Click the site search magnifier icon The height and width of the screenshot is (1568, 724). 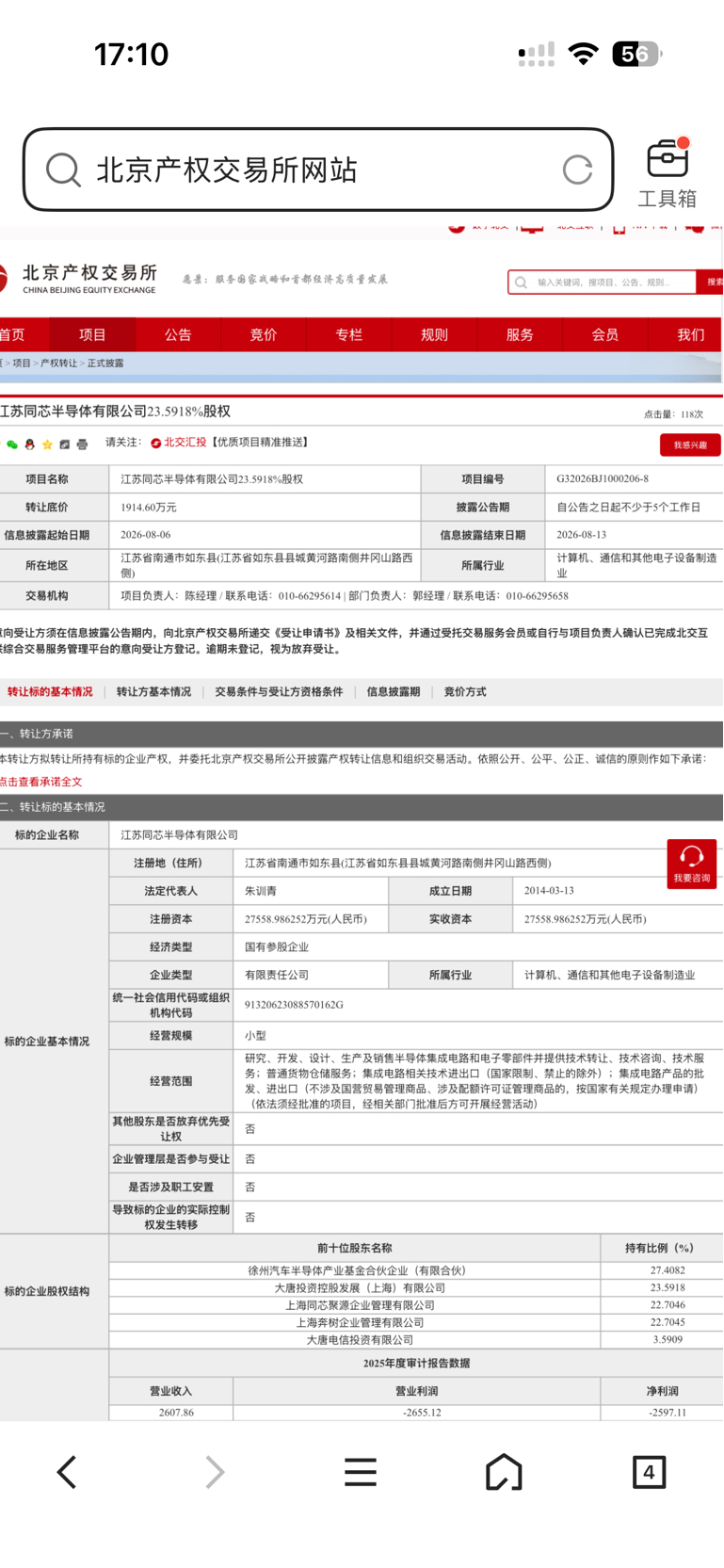[x=521, y=283]
